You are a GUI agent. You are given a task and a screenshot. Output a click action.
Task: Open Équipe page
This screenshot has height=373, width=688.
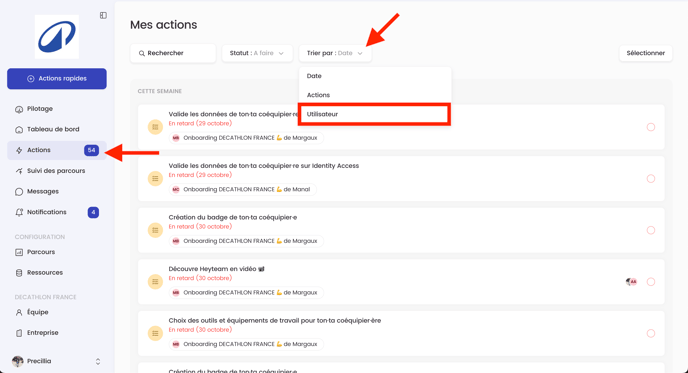pos(57,312)
